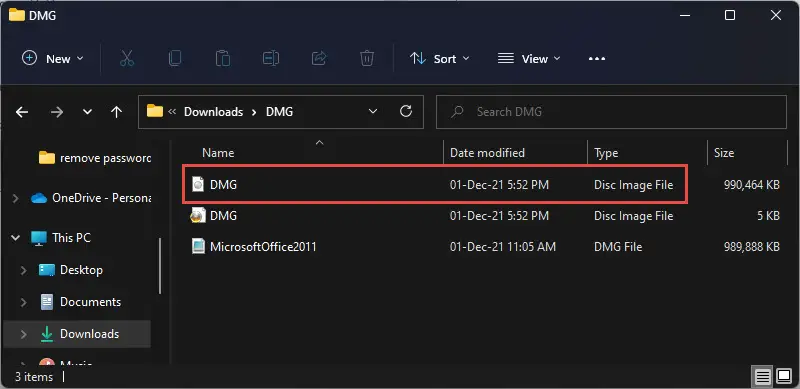
Task: Go up one folder level
Action: [116, 112]
